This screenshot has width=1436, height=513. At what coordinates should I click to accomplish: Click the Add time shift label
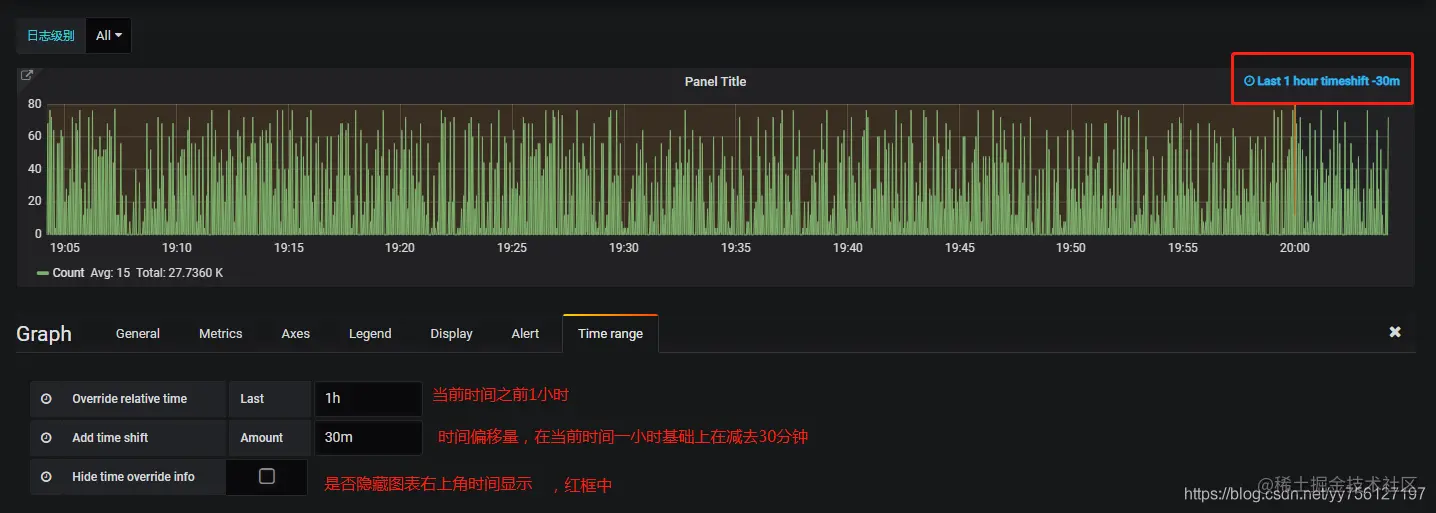click(110, 438)
